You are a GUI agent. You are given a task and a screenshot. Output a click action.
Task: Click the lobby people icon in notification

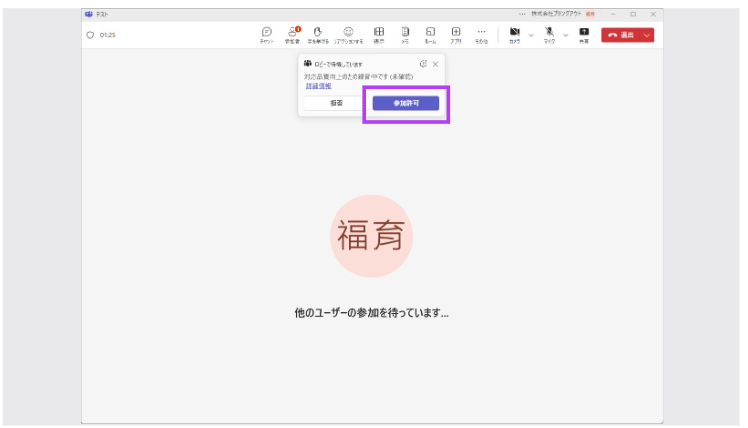[x=308, y=63]
